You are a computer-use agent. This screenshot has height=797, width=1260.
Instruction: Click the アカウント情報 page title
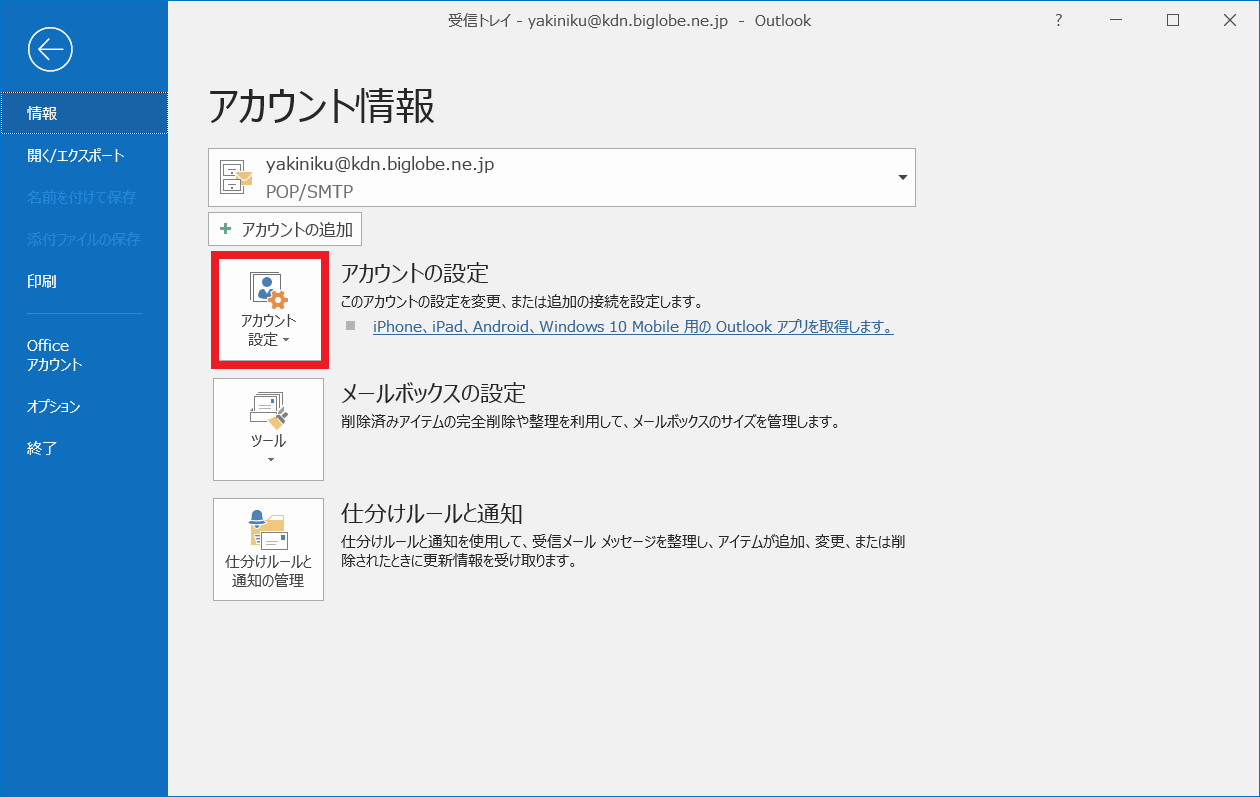[x=322, y=105]
